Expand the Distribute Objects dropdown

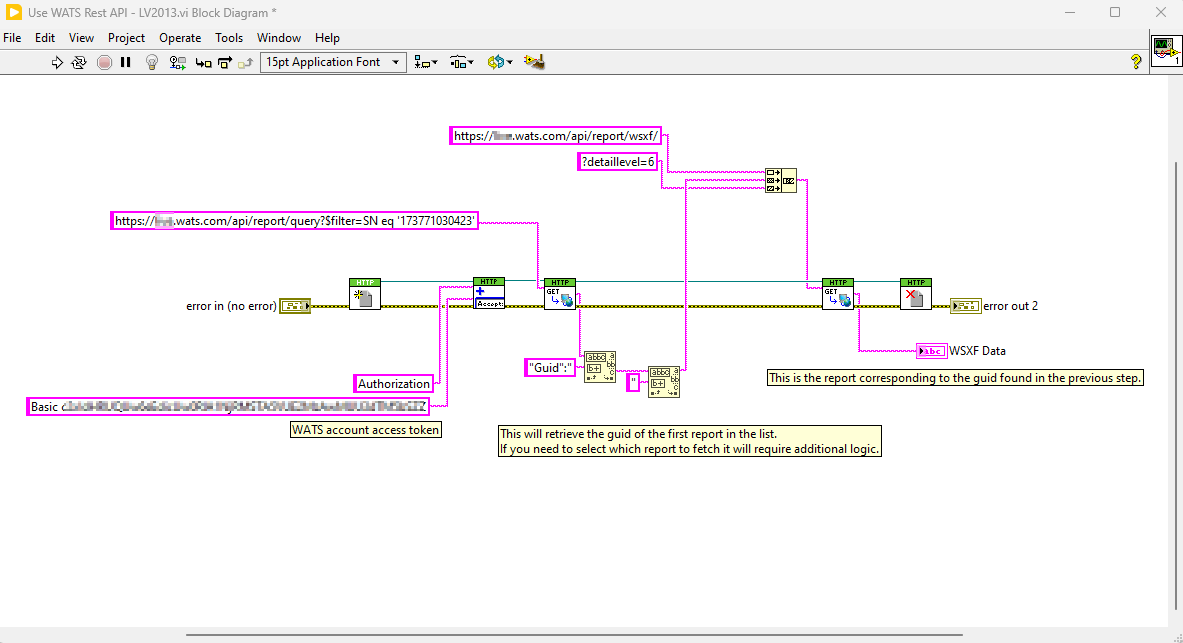[x=461, y=62]
